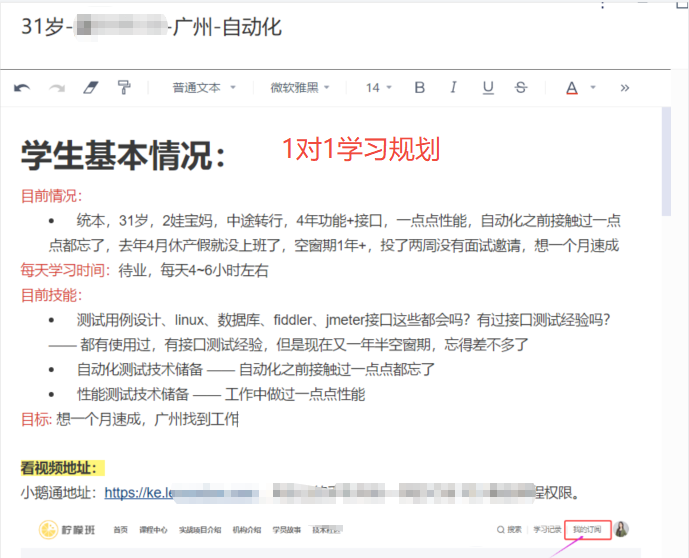Click the redo arrow in the toolbar
The width and height of the screenshot is (689, 558).
tap(57, 88)
